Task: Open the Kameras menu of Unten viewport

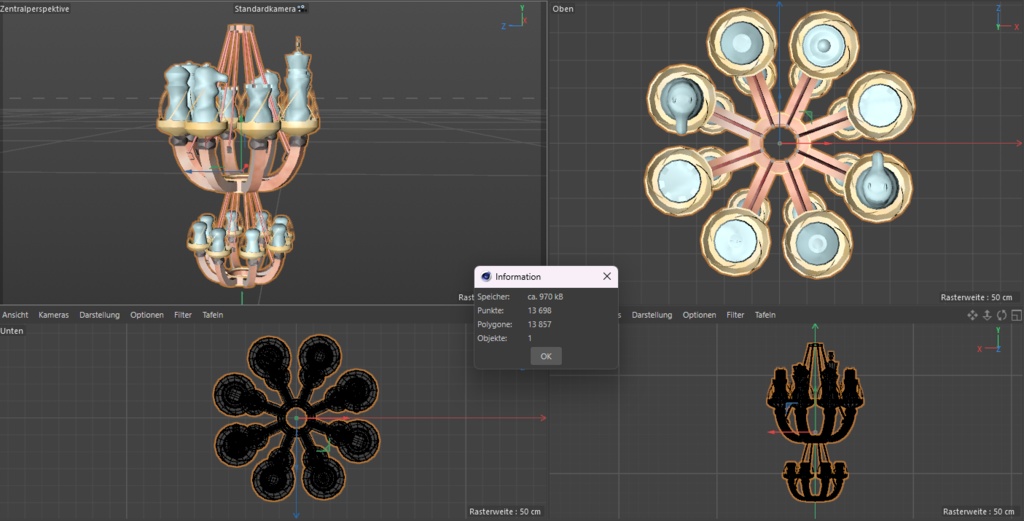Action: (x=54, y=315)
